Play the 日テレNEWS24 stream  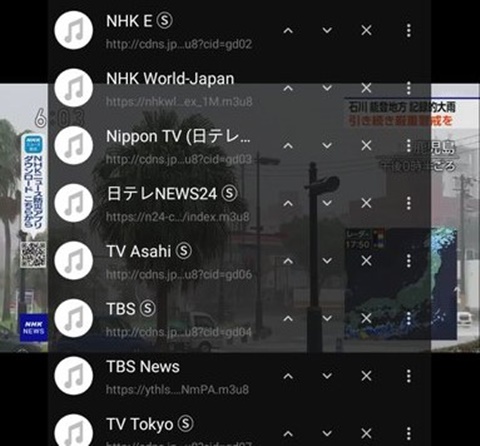coord(172,194)
